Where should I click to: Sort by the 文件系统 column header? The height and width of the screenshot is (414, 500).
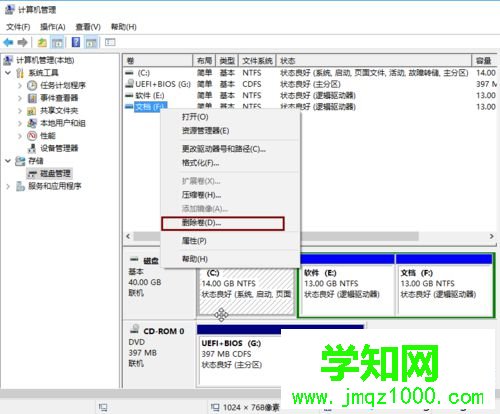pyautogui.click(x=257, y=61)
